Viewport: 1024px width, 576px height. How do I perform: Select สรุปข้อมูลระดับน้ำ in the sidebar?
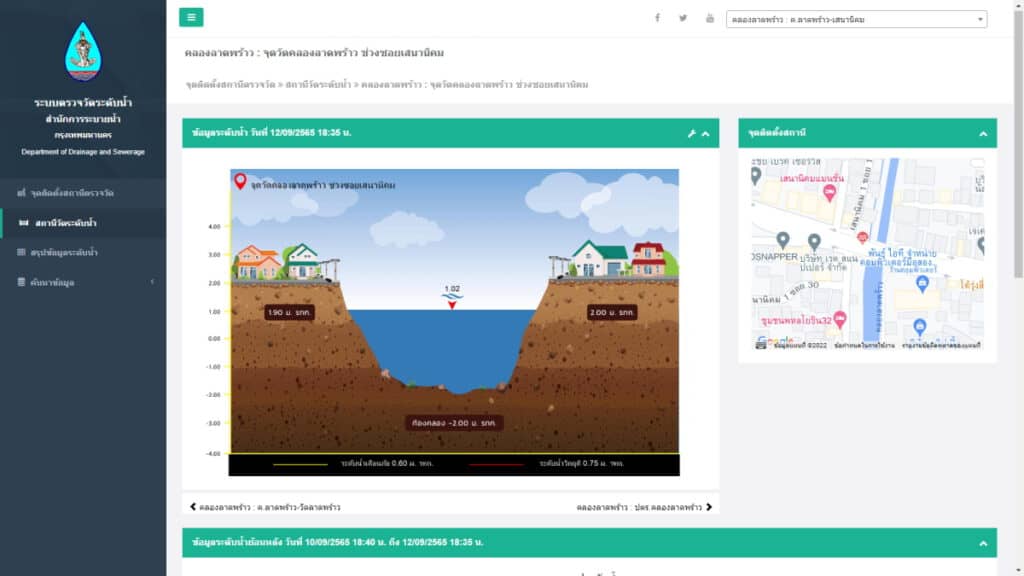click(x=64, y=252)
